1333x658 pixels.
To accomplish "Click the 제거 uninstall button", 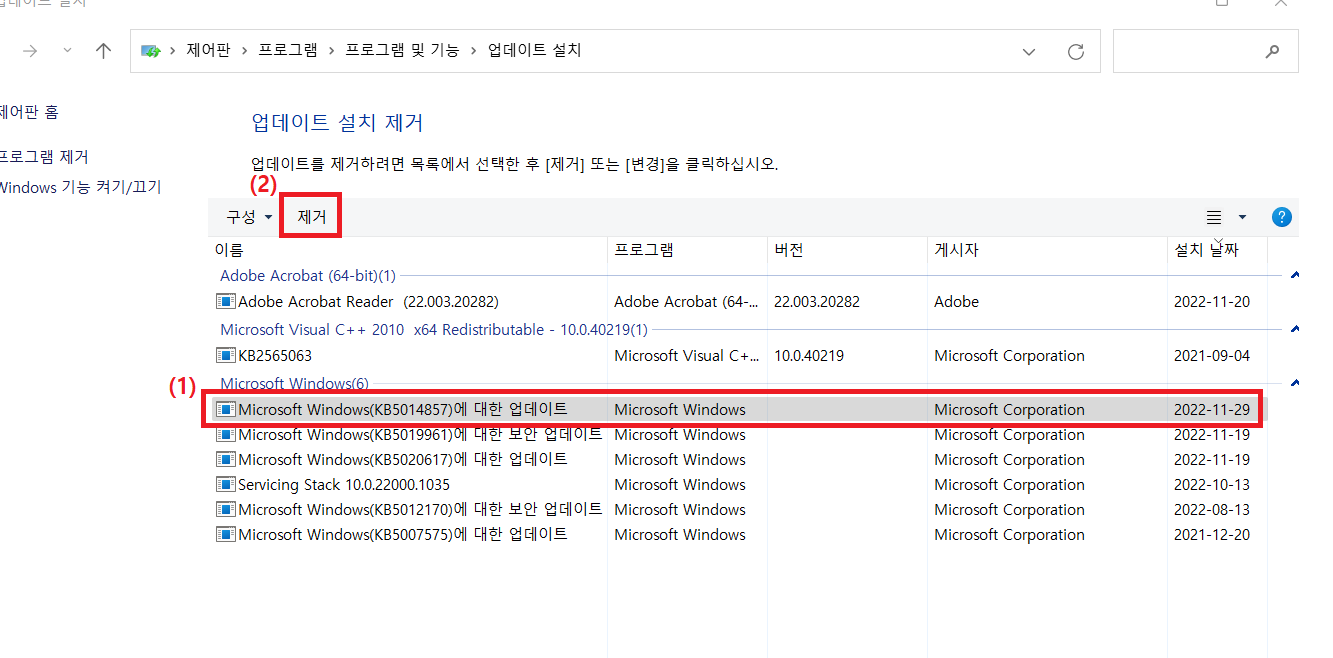I will pos(312,217).
